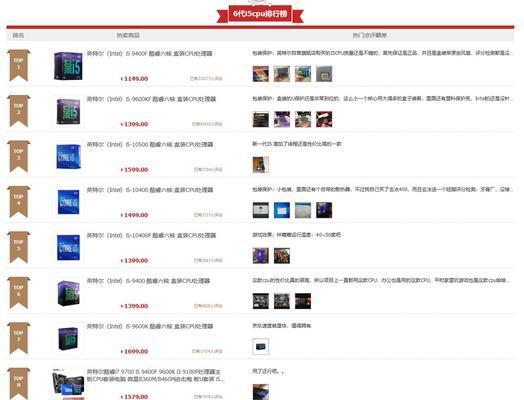
Task: Click price ¥1149.00 of i5-9400F
Action: click(134, 79)
